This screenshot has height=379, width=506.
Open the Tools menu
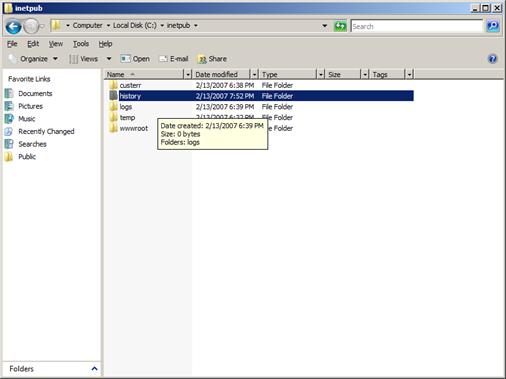pyautogui.click(x=81, y=44)
